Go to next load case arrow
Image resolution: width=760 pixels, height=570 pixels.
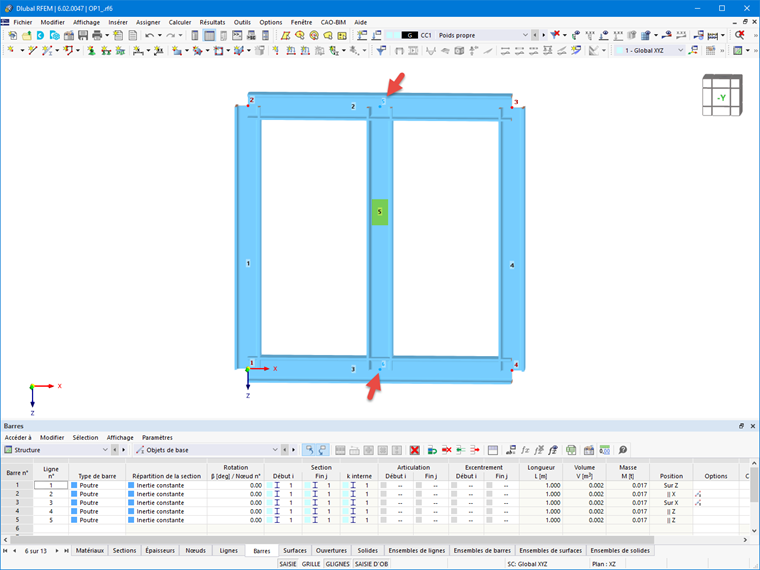click(x=543, y=35)
